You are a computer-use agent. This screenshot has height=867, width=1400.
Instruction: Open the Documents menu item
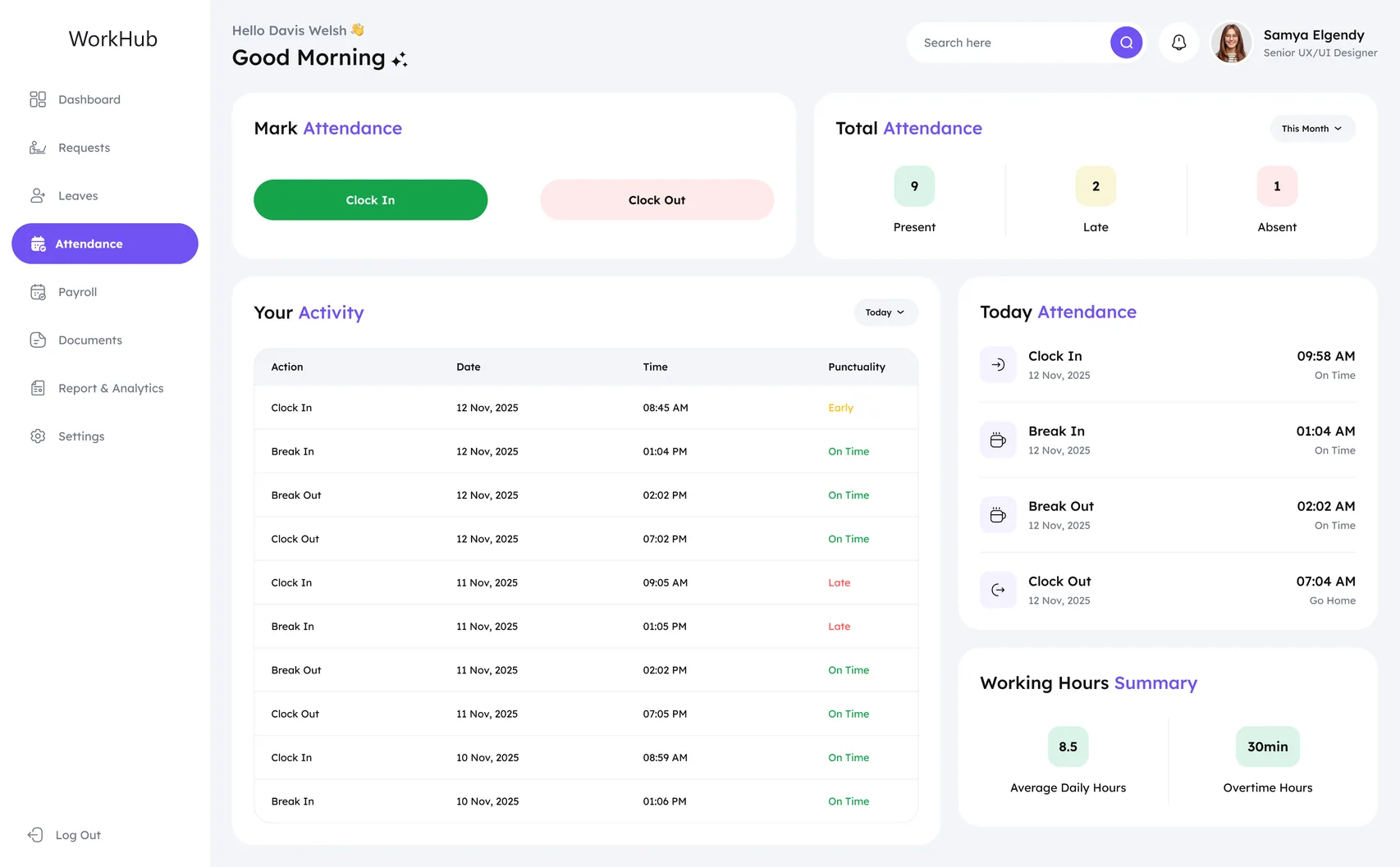104,340
